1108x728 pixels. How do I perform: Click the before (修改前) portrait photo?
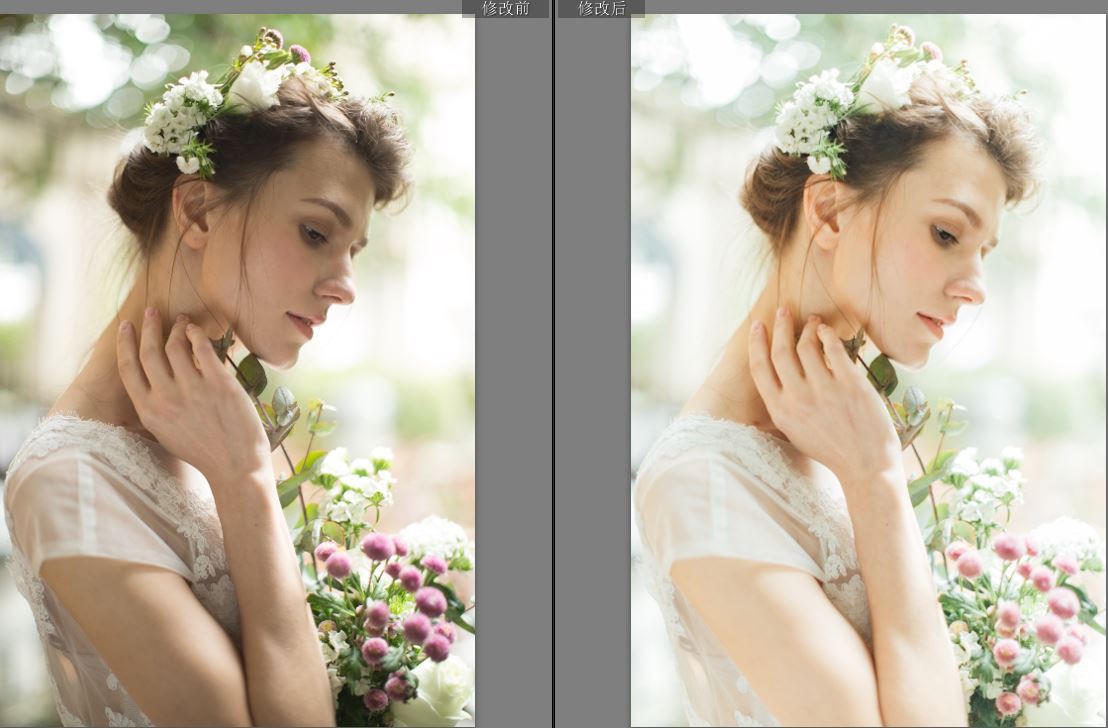(x=237, y=370)
